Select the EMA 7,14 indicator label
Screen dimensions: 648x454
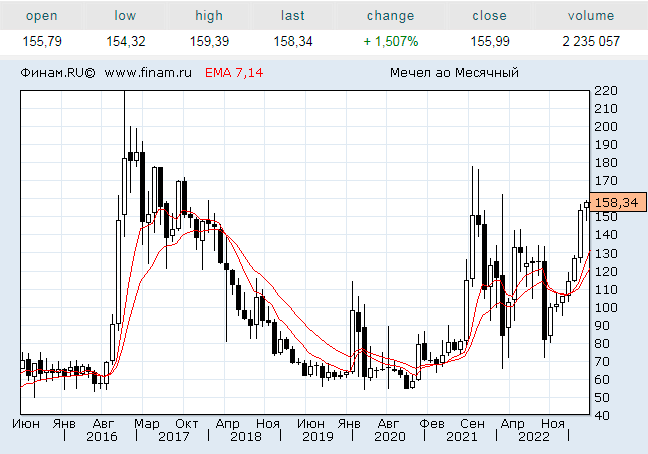click(233, 73)
